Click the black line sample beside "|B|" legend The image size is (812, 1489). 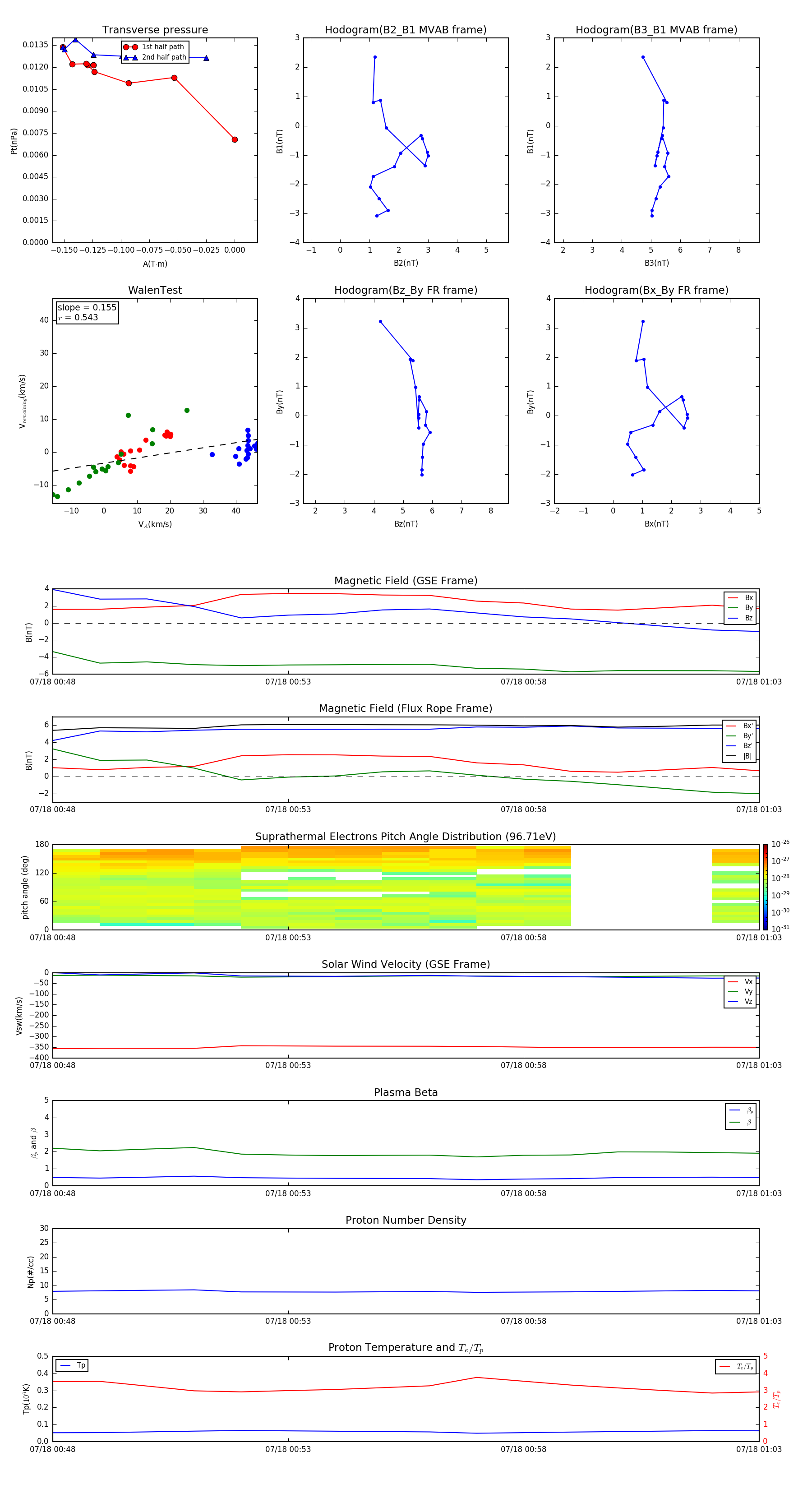(732, 756)
